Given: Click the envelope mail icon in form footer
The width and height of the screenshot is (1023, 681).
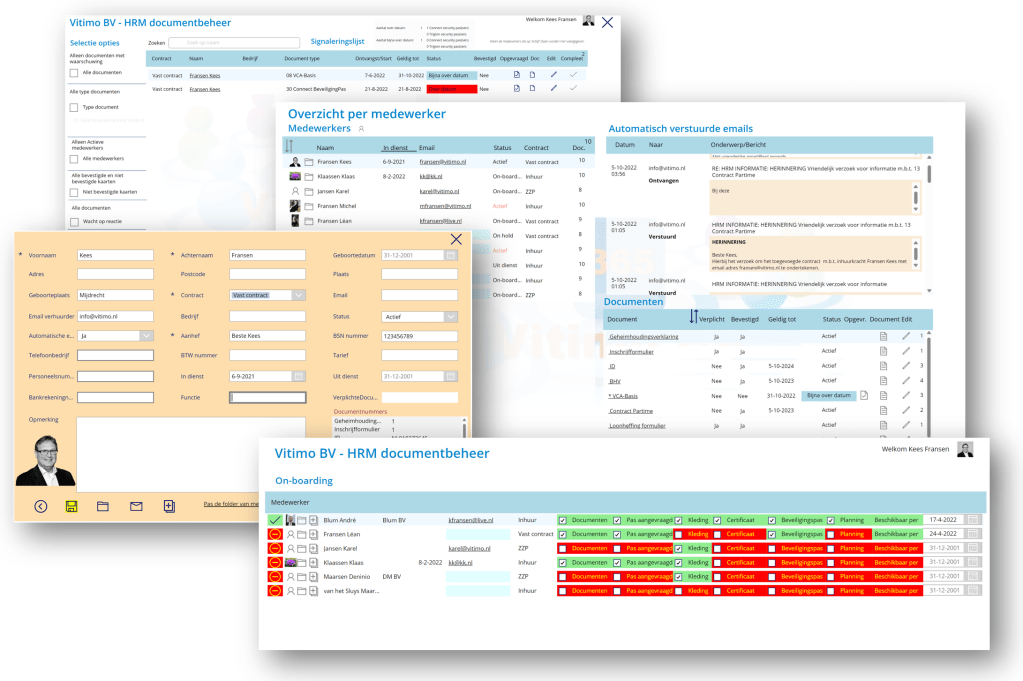Looking at the screenshot, I should [136, 506].
